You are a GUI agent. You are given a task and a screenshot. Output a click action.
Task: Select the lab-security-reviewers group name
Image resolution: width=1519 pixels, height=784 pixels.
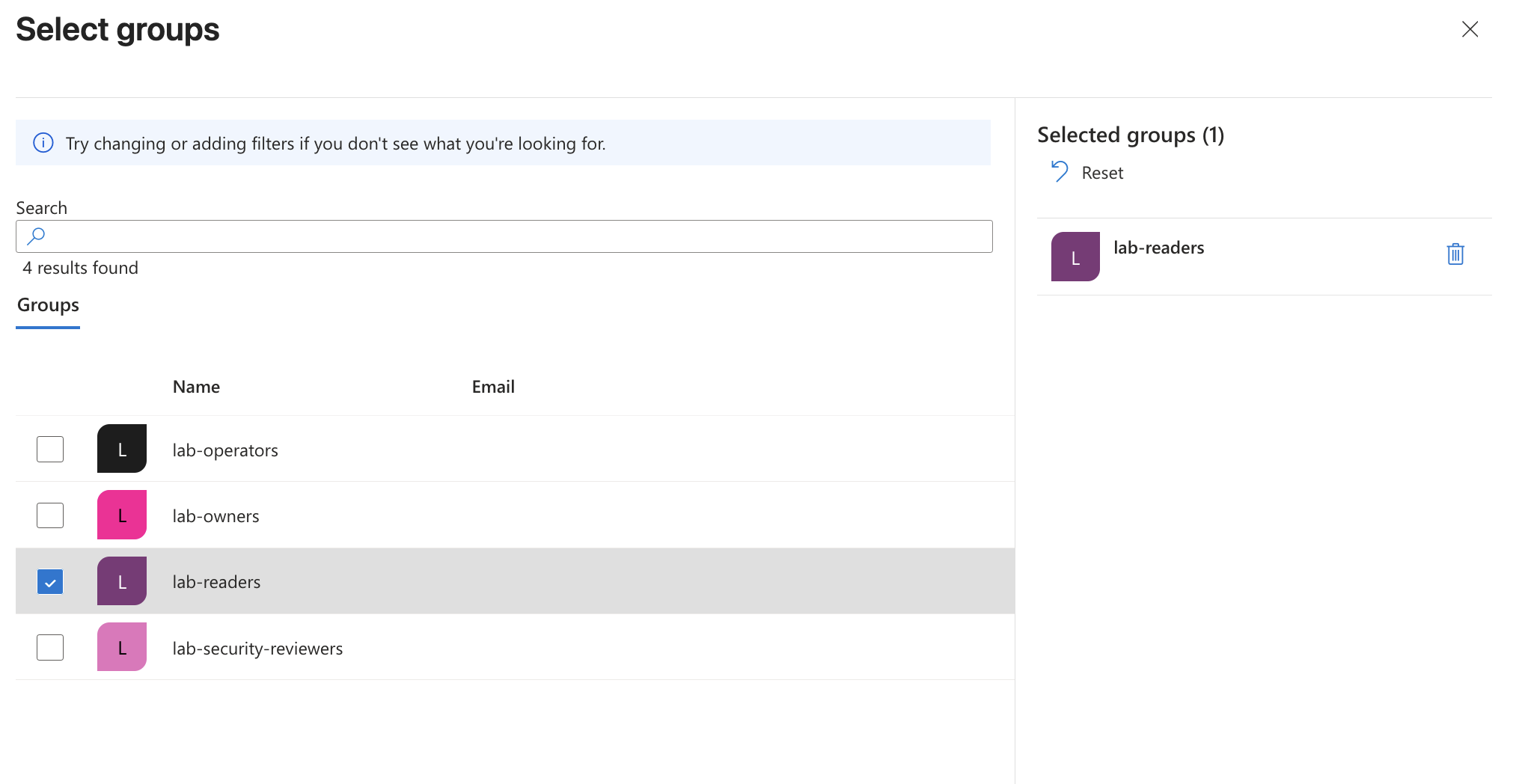pyautogui.click(x=258, y=649)
